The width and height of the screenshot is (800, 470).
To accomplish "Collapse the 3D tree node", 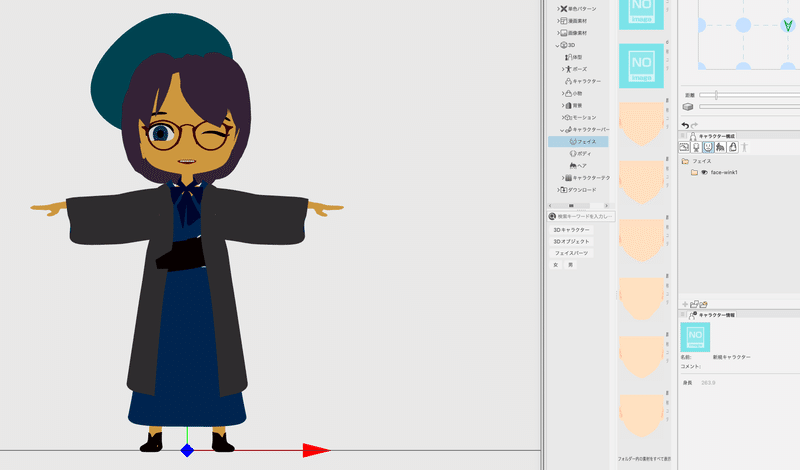I will [x=557, y=45].
